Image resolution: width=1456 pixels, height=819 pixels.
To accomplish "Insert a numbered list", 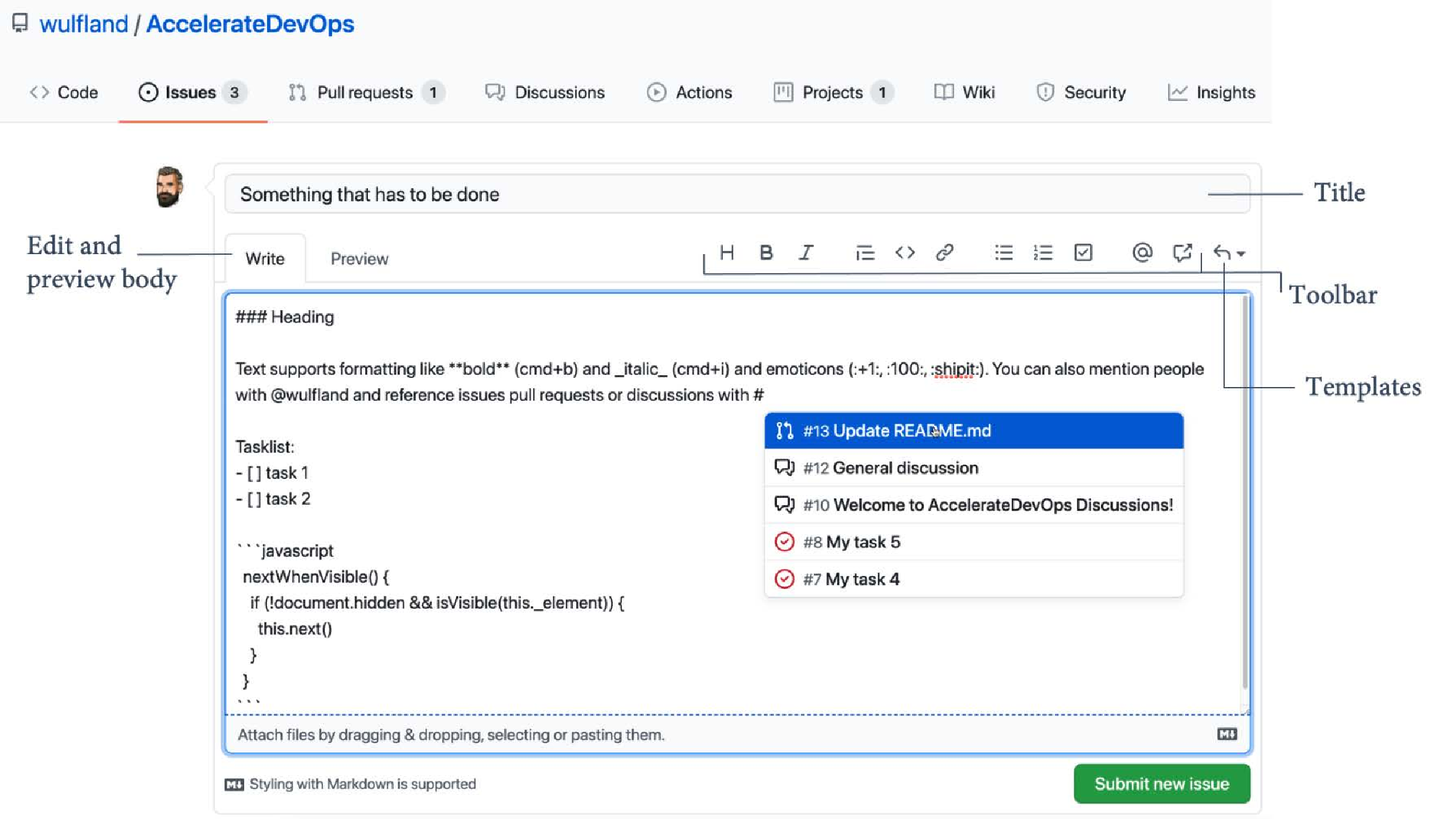I will tap(1043, 253).
